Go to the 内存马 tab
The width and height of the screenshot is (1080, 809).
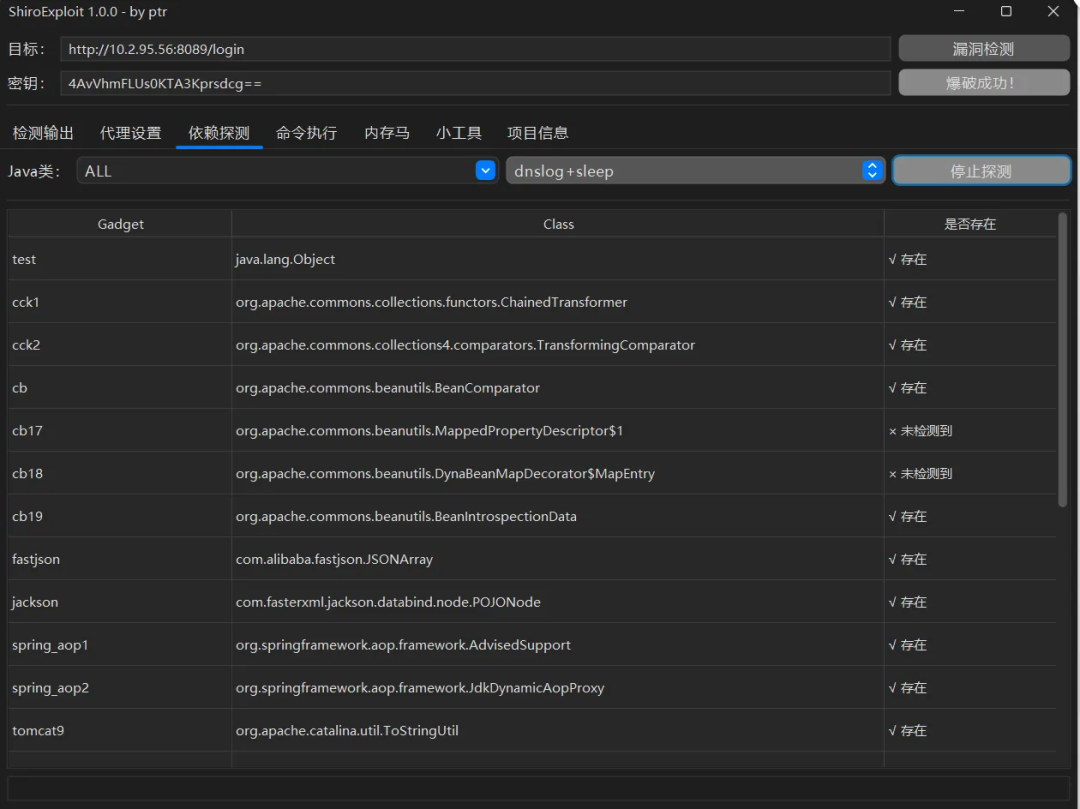coord(387,133)
